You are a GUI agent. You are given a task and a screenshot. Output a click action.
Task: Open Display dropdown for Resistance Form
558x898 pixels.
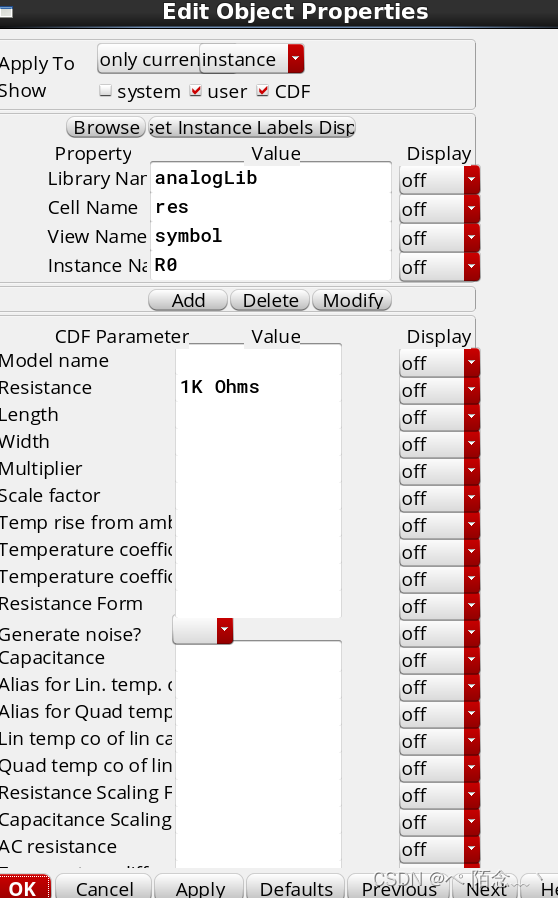[x=439, y=606]
